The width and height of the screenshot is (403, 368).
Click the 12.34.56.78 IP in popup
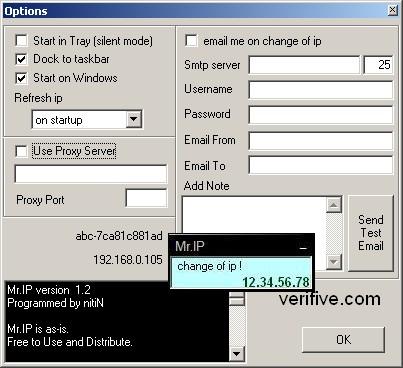click(x=276, y=282)
